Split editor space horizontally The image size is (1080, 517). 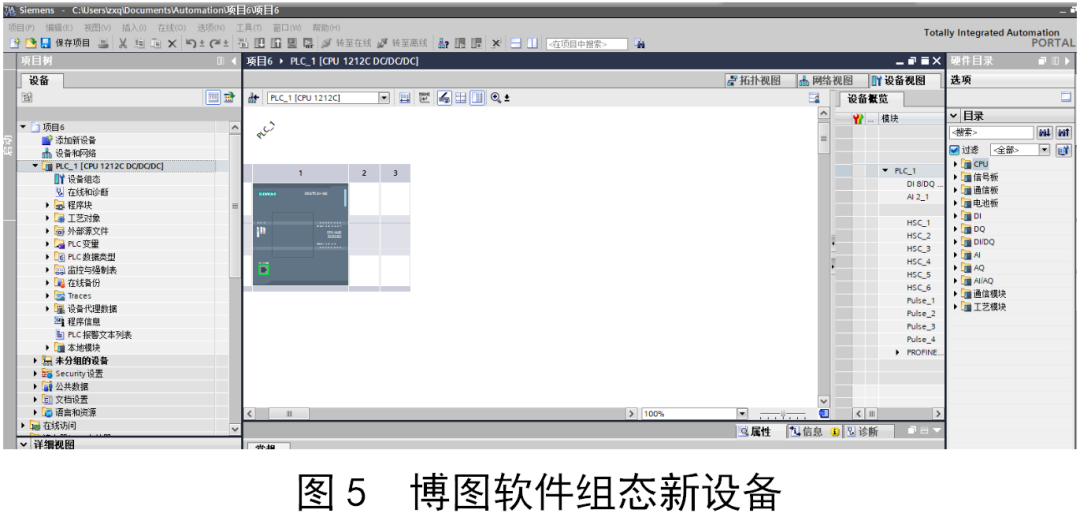click(516, 43)
